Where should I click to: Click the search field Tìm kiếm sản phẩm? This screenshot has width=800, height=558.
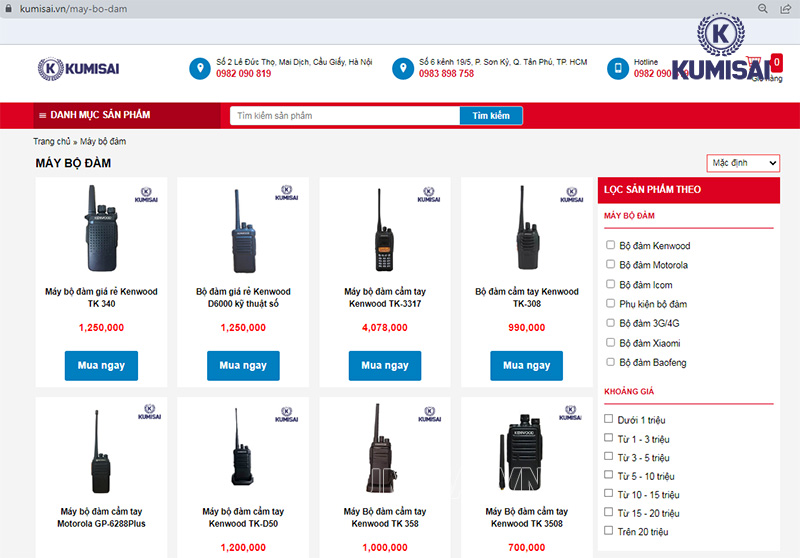coord(345,116)
